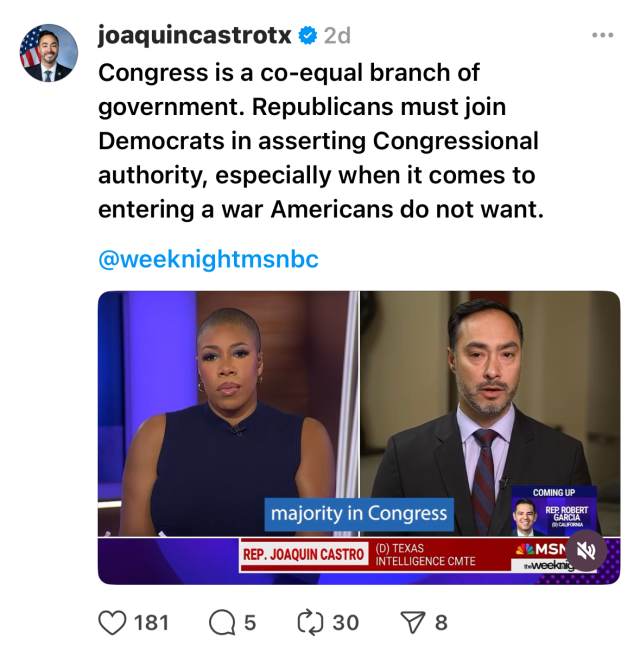The width and height of the screenshot is (640, 658).
Task: Click the blue verified badge
Action: (308, 36)
